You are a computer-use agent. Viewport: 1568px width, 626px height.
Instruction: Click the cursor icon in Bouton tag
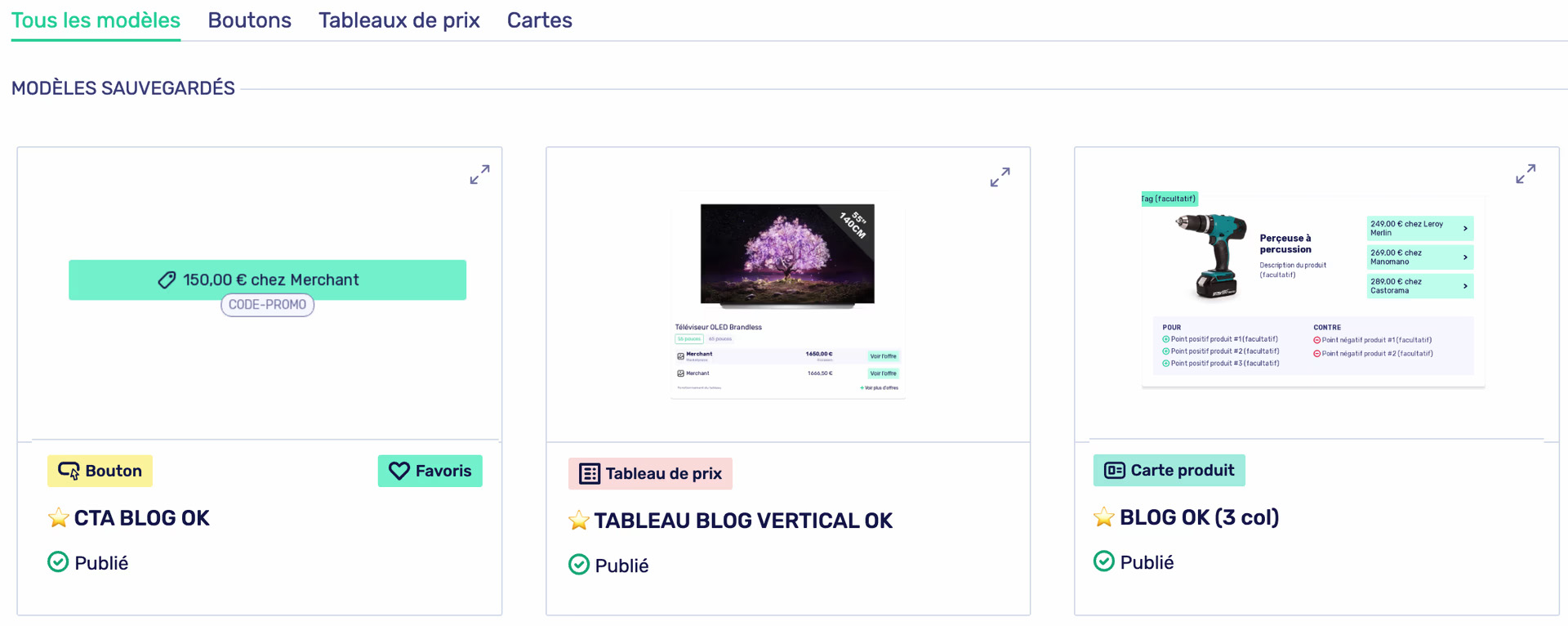click(x=69, y=471)
